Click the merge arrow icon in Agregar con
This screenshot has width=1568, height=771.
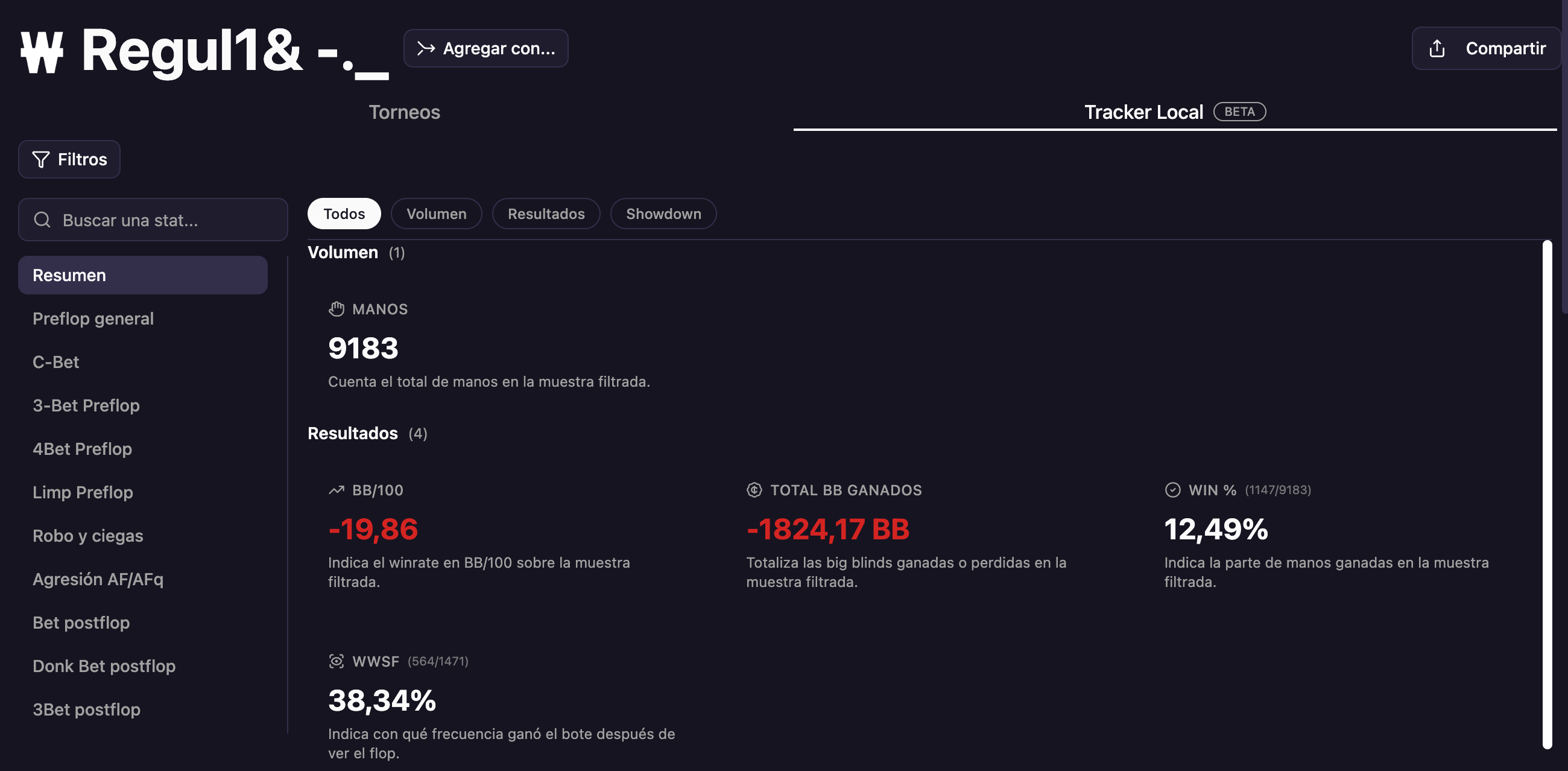pos(426,48)
